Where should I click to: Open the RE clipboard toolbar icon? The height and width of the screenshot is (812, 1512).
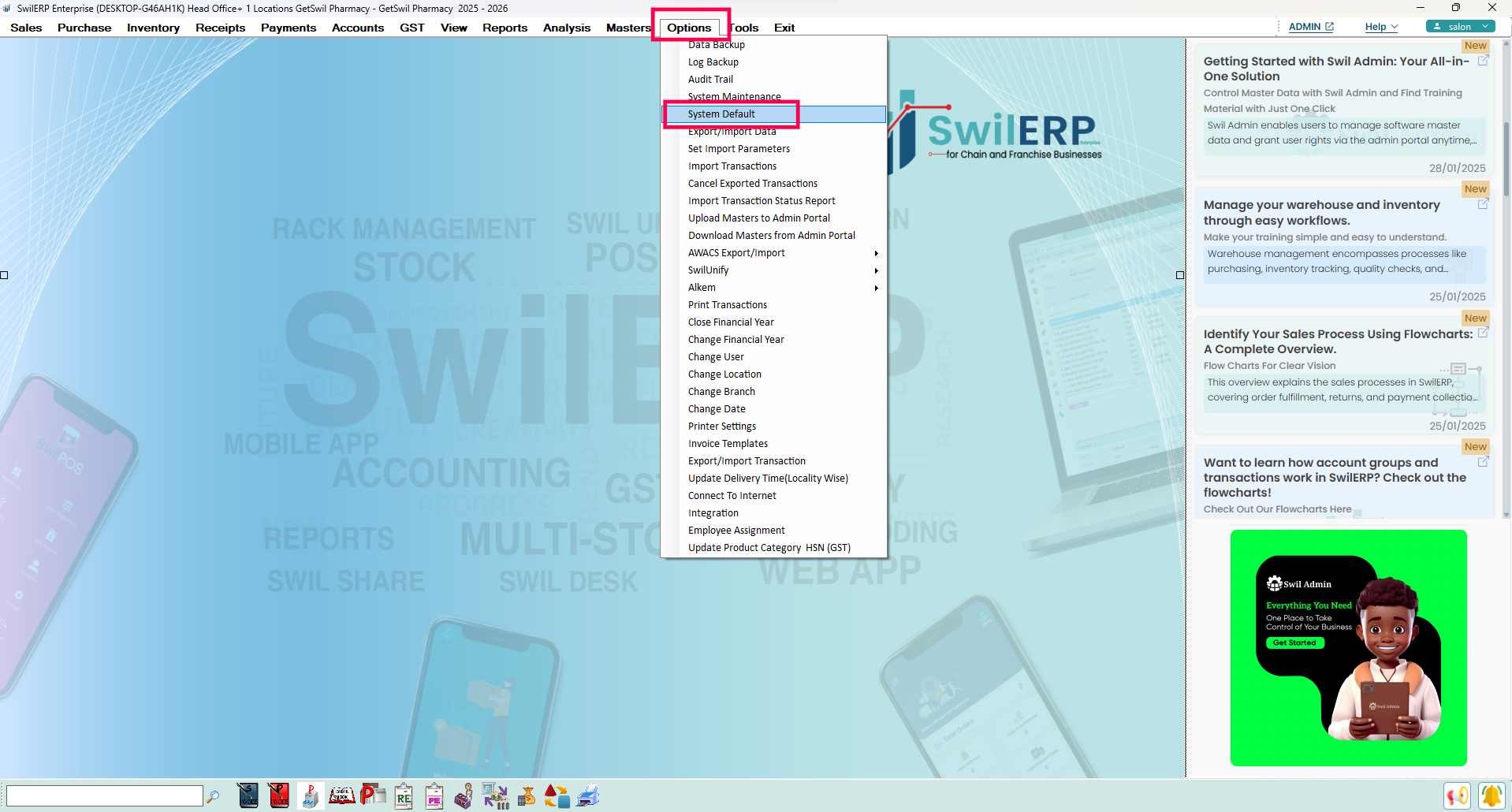coord(404,796)
